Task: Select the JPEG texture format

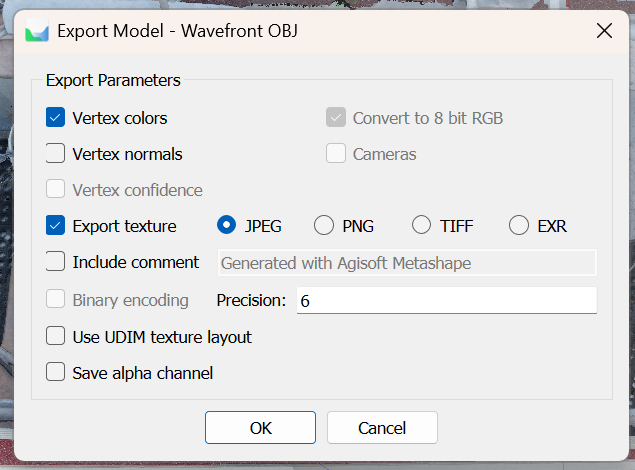Action: [x=227, y=226]
